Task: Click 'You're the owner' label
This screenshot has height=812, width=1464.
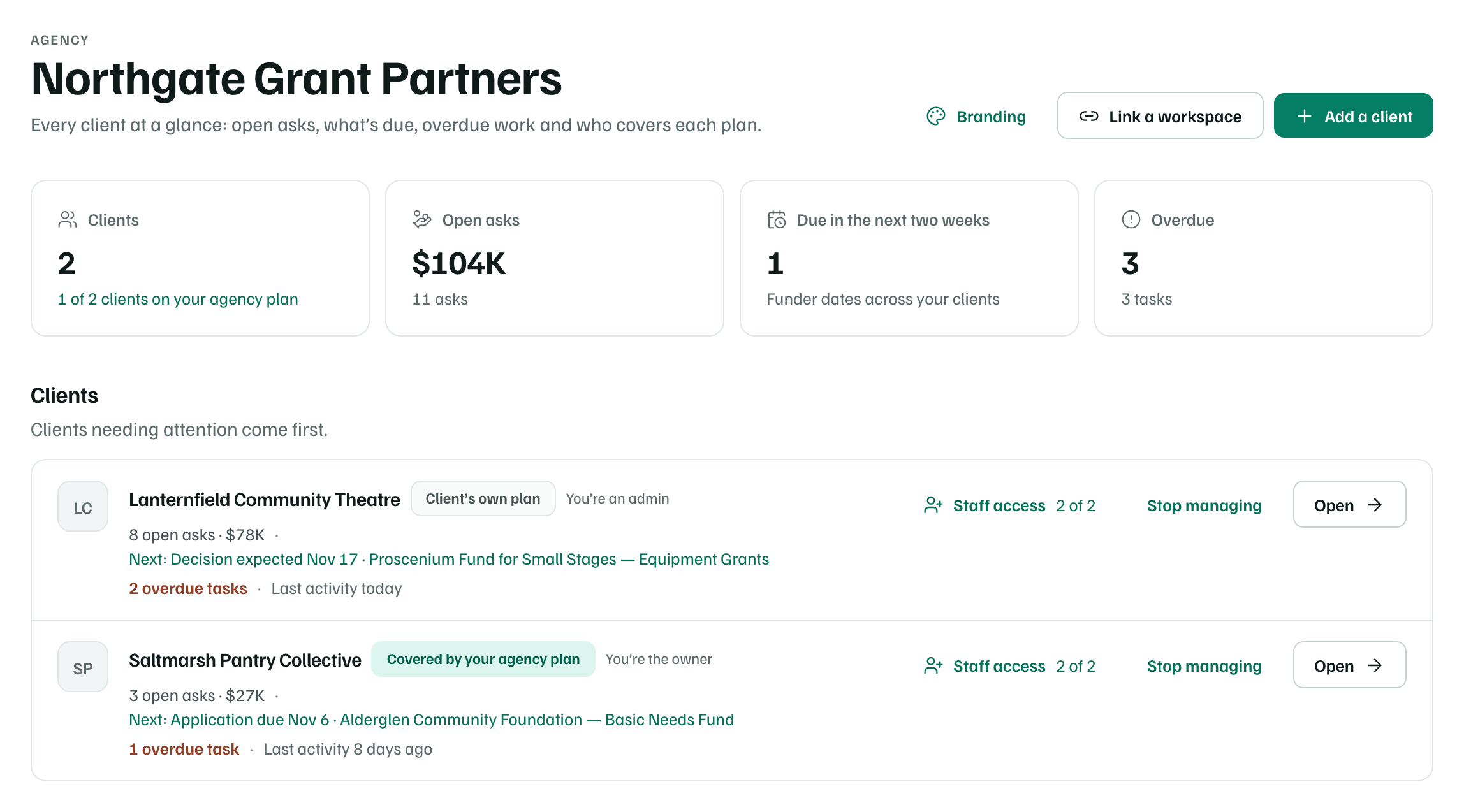Action: (x=659, y=659)
